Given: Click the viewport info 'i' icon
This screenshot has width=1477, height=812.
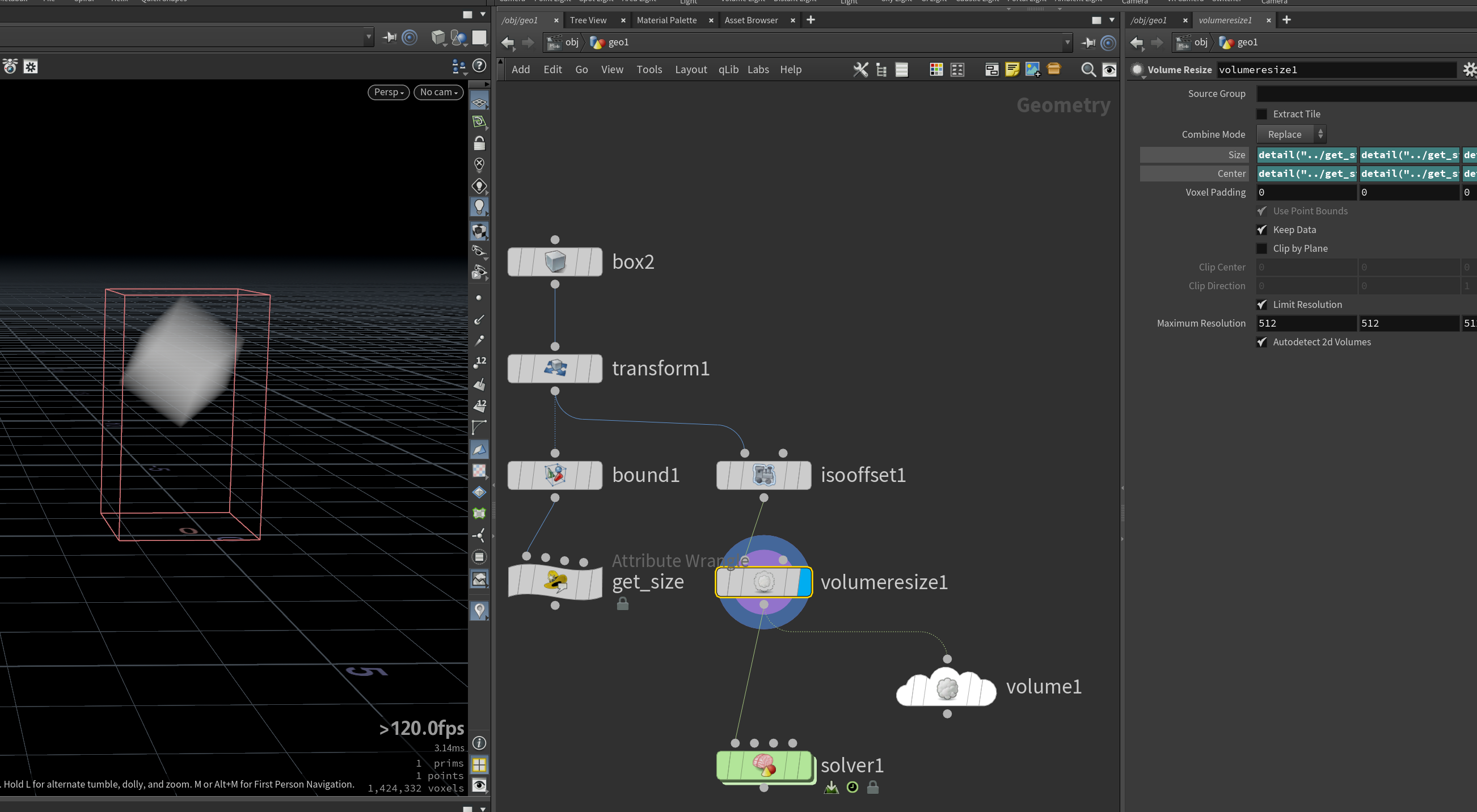Looking at the screenshot, I should (479, 743).
